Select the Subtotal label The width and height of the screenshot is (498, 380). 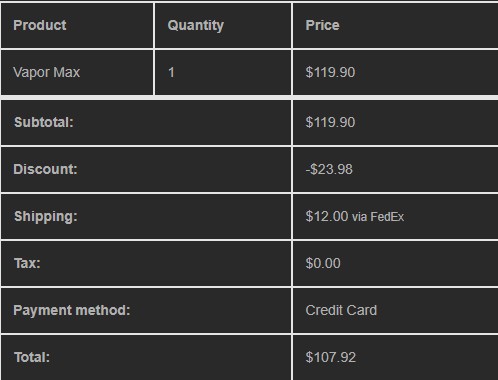tap(44, 122)
